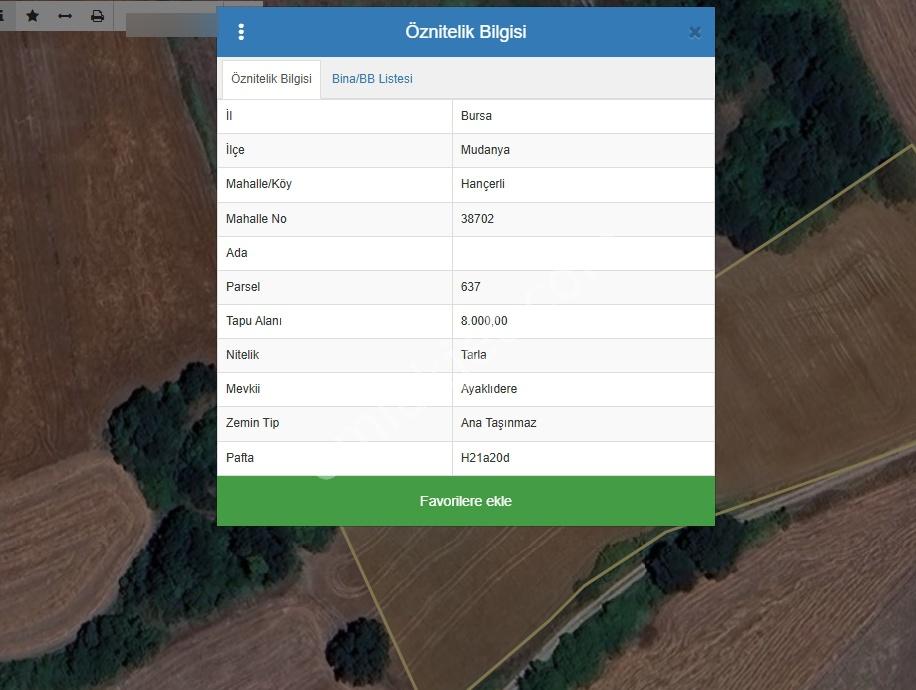Select the Öznitelik Bilgisi tab
916x690 pixels.
271,79
